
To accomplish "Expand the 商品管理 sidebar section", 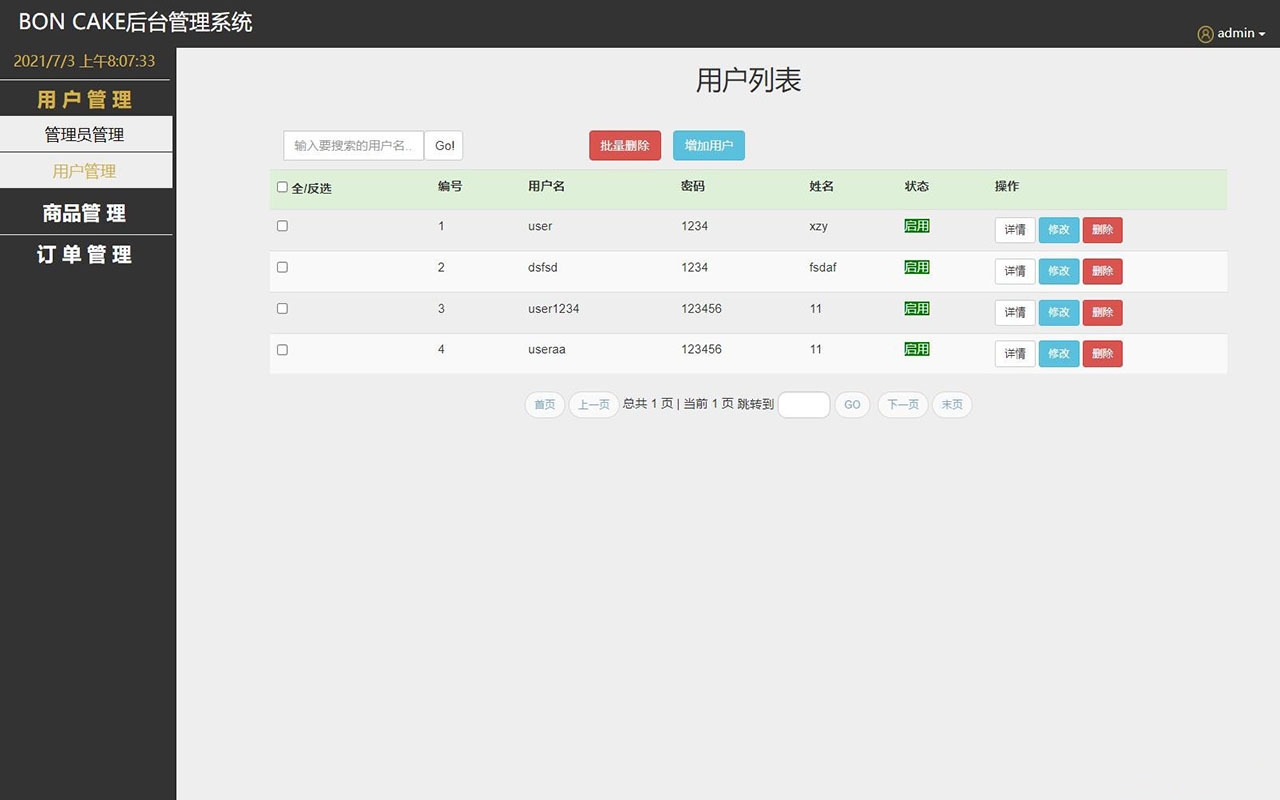I will [x=85, y=213].
